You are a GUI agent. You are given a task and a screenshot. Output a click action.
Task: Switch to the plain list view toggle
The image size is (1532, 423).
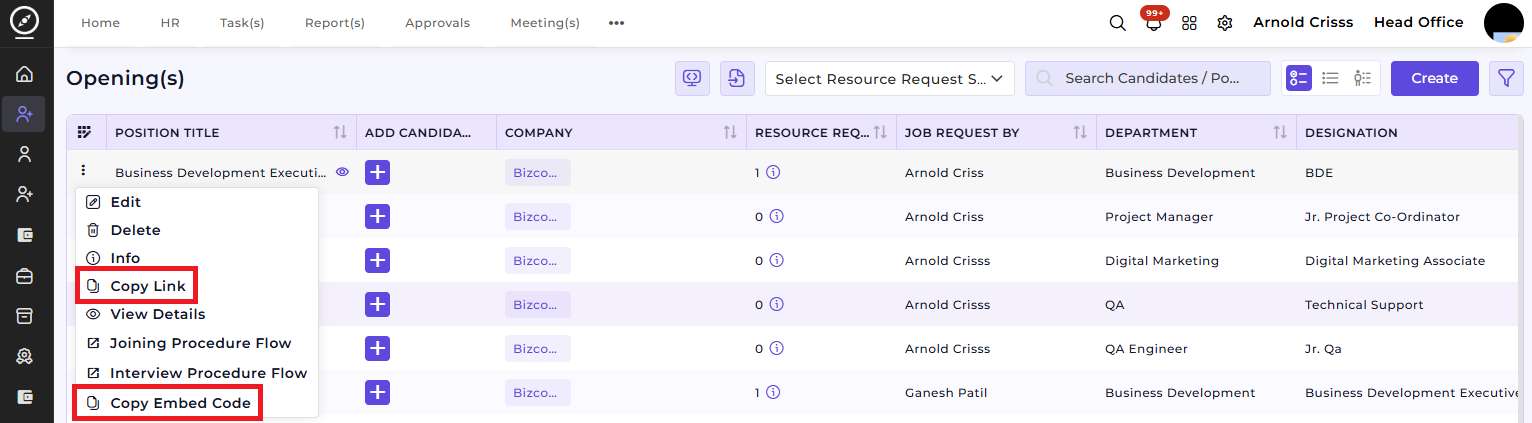click(x=1330, y=78)
